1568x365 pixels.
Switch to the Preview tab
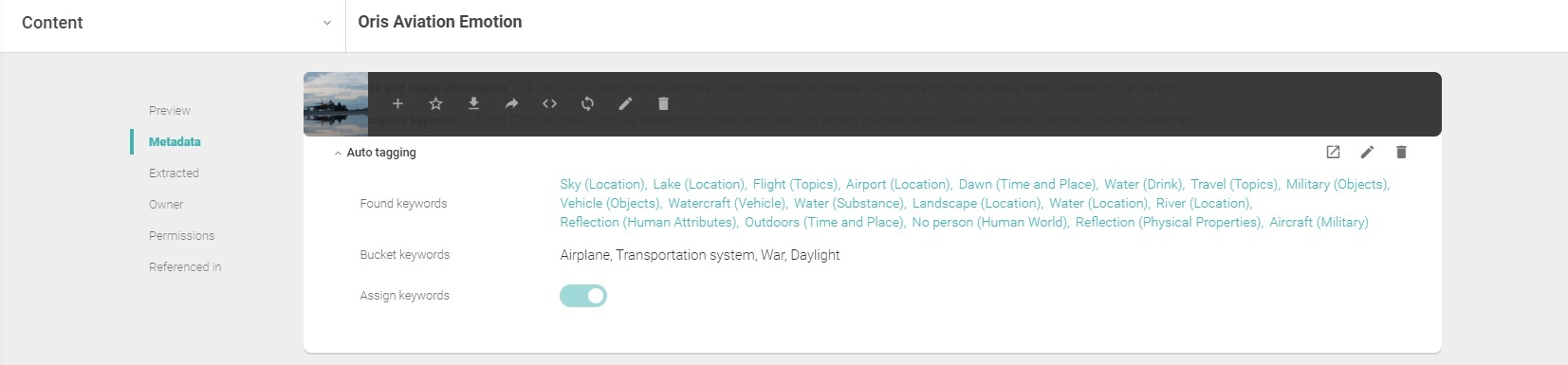pyautogui.click(x=170, y=111)
